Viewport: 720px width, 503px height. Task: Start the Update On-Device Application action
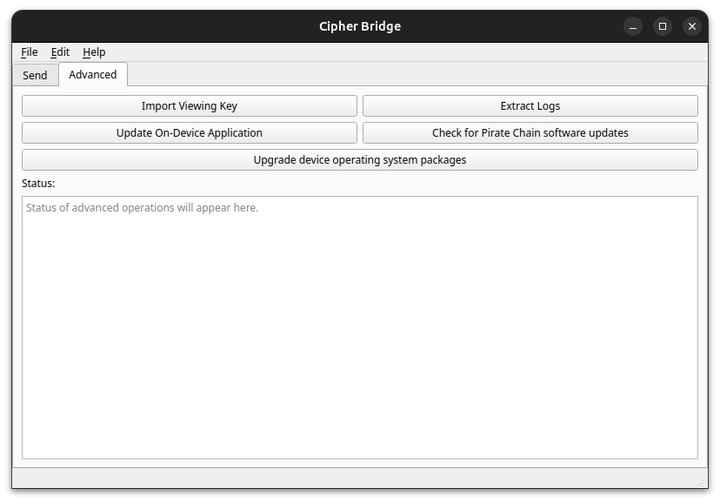pyautogui.click(x=189, y=133)
